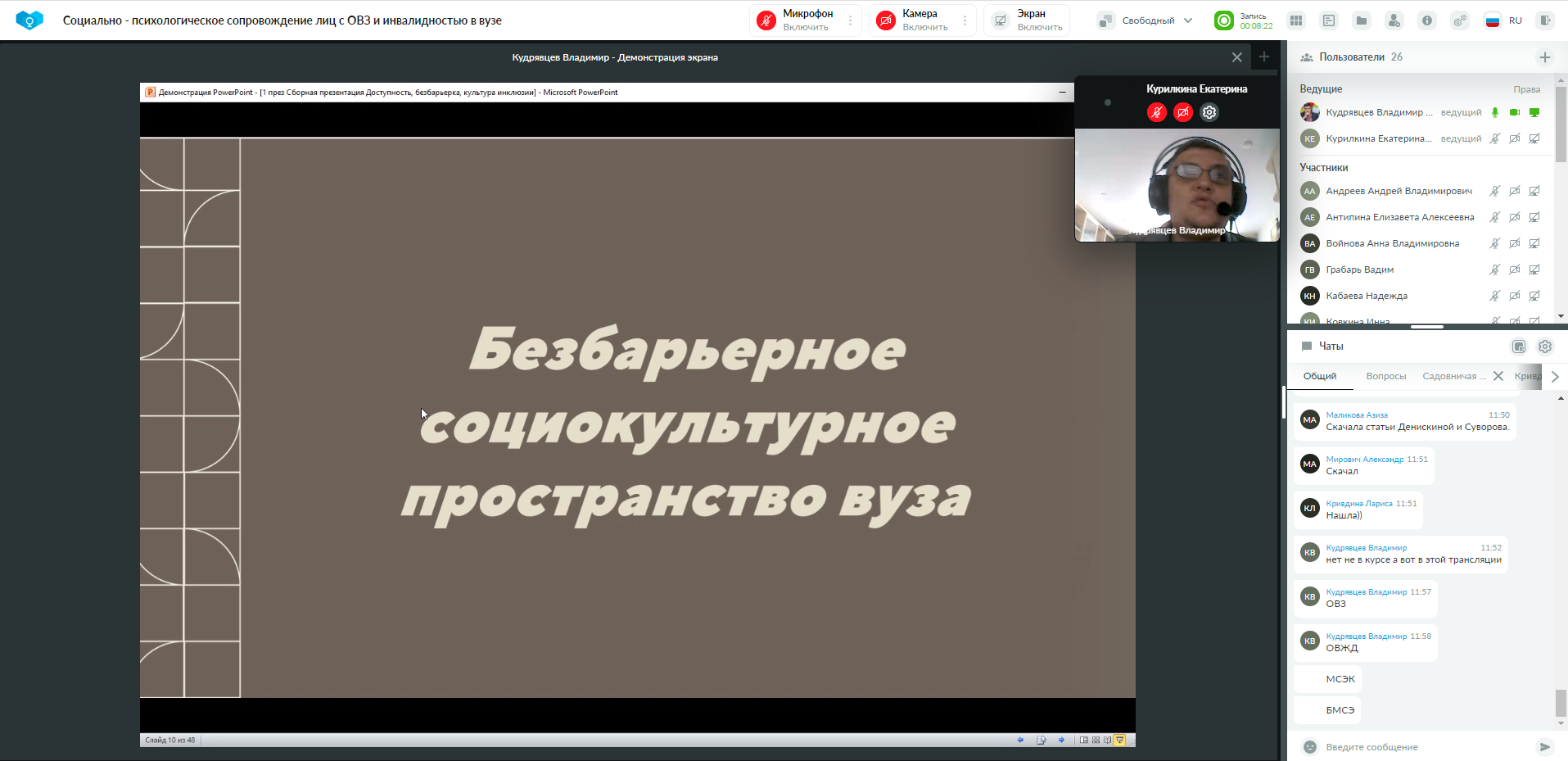
Task: Open microphone options three-dot menu
Action: 851,20
